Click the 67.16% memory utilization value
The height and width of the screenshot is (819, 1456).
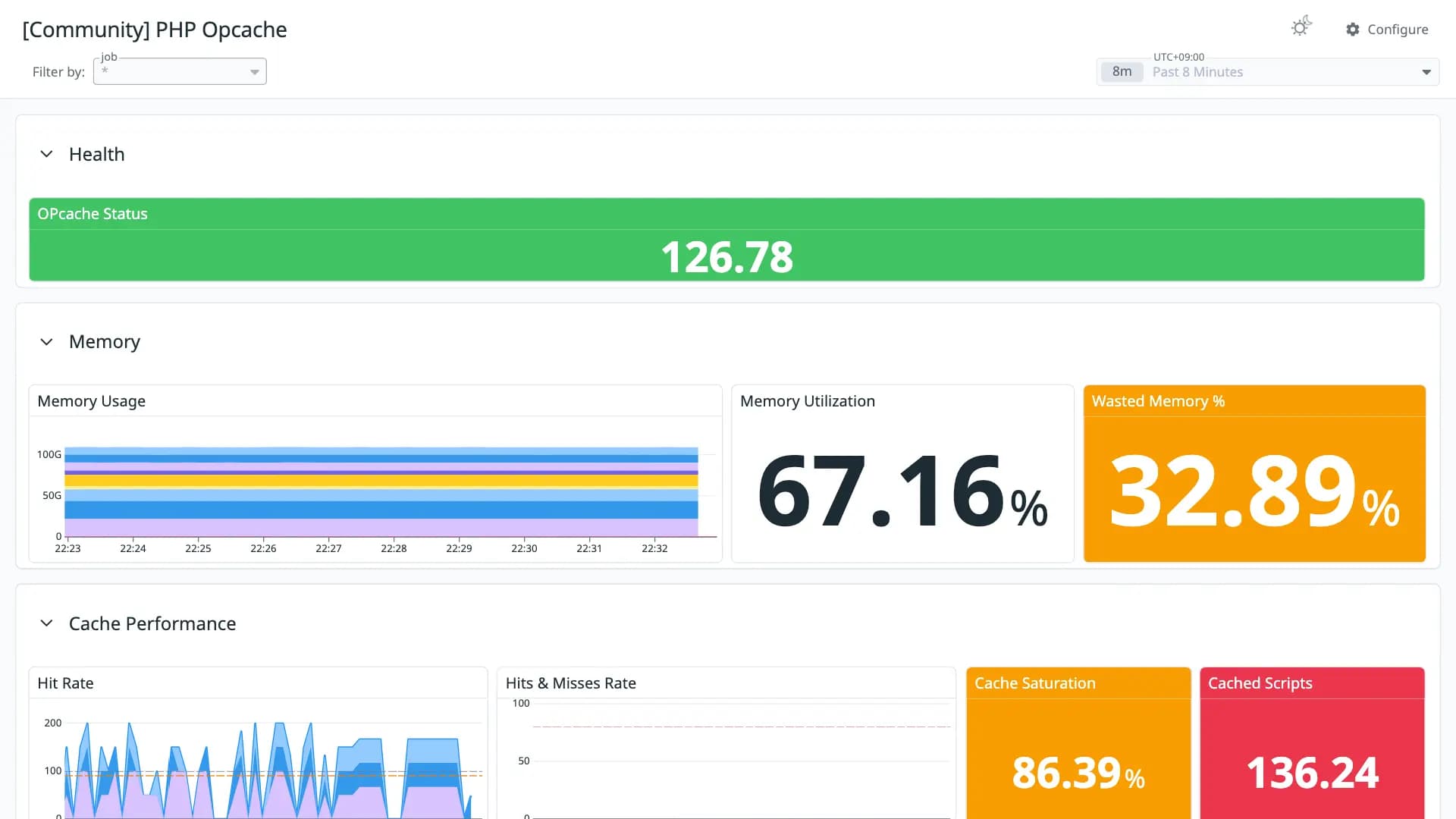(x=902, y=491)
